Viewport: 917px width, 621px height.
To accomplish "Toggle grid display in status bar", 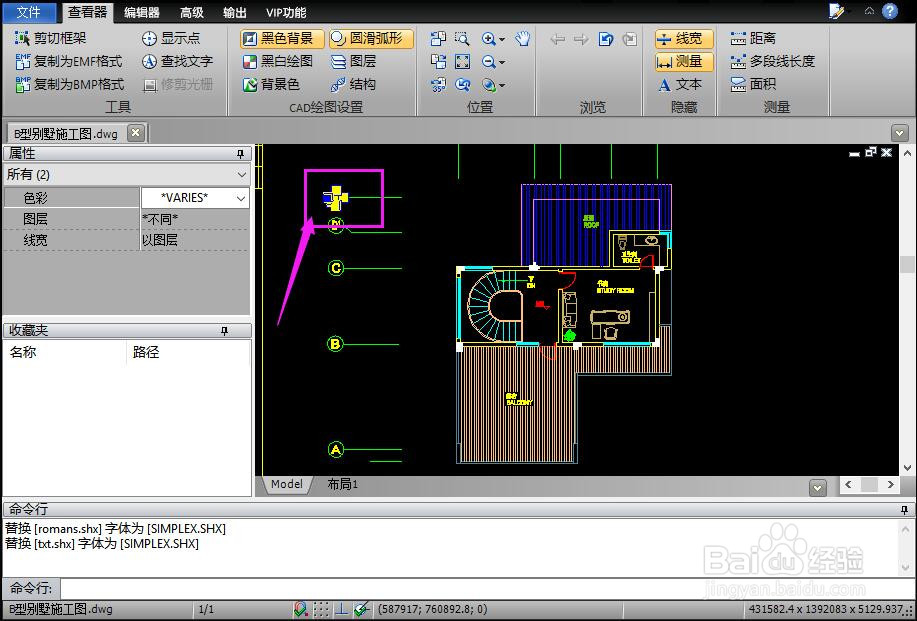I will [321, 609].
